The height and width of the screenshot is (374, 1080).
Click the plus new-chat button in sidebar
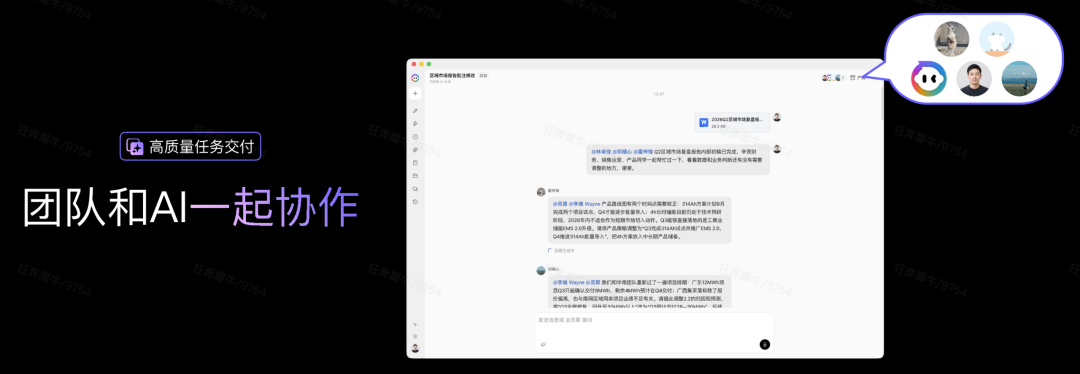click(x=415, y=93)
